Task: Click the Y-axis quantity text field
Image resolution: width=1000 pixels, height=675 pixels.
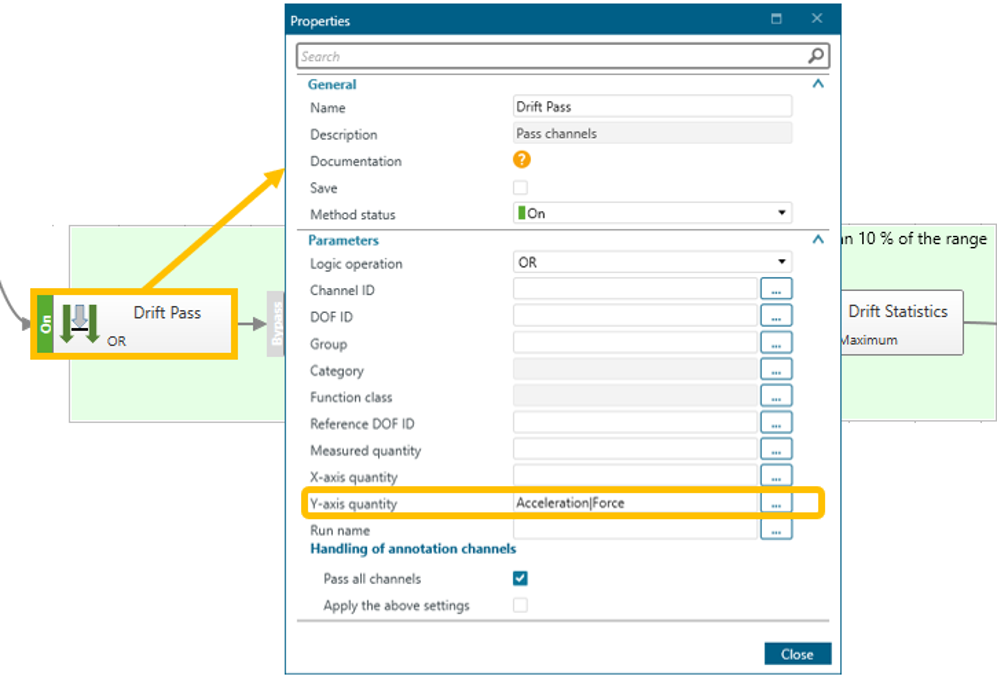Action: pyautogui.click(x=635, y=503)
